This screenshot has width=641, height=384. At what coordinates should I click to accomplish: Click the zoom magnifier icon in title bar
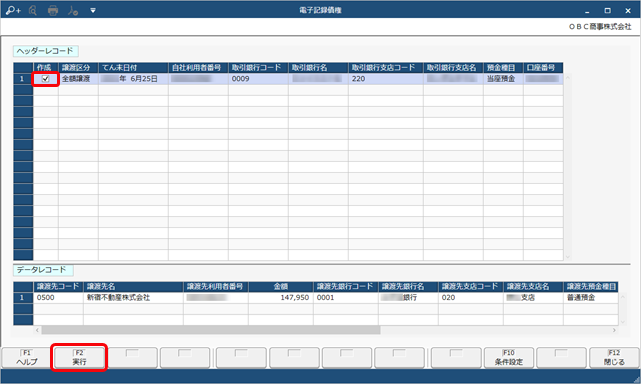13,10
